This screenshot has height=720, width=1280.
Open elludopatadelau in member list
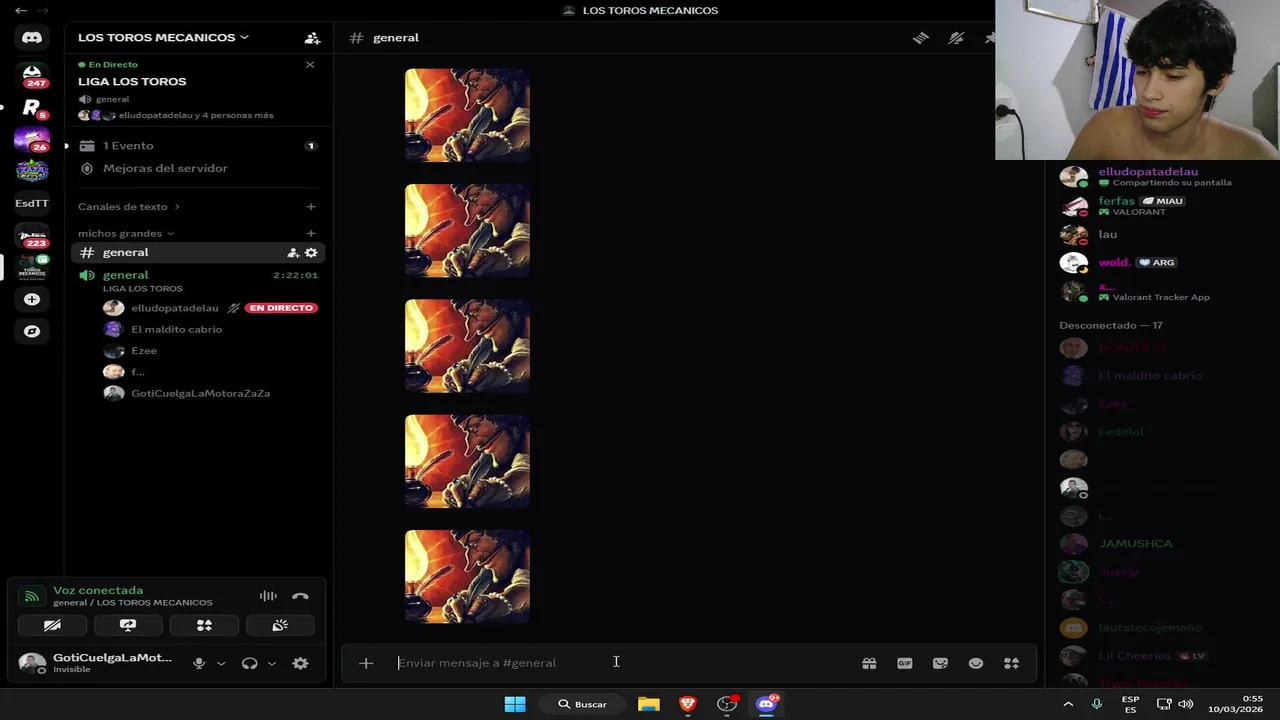[x=1148, y=176]
